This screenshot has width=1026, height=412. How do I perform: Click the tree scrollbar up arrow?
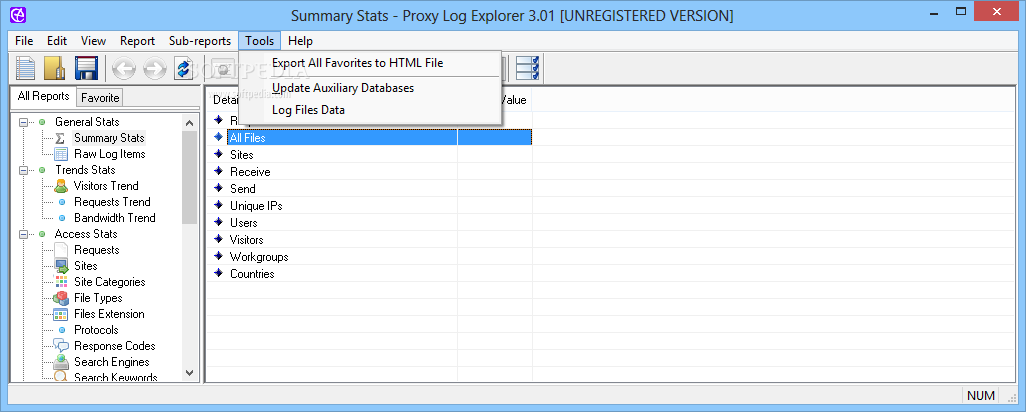point(189,122)
